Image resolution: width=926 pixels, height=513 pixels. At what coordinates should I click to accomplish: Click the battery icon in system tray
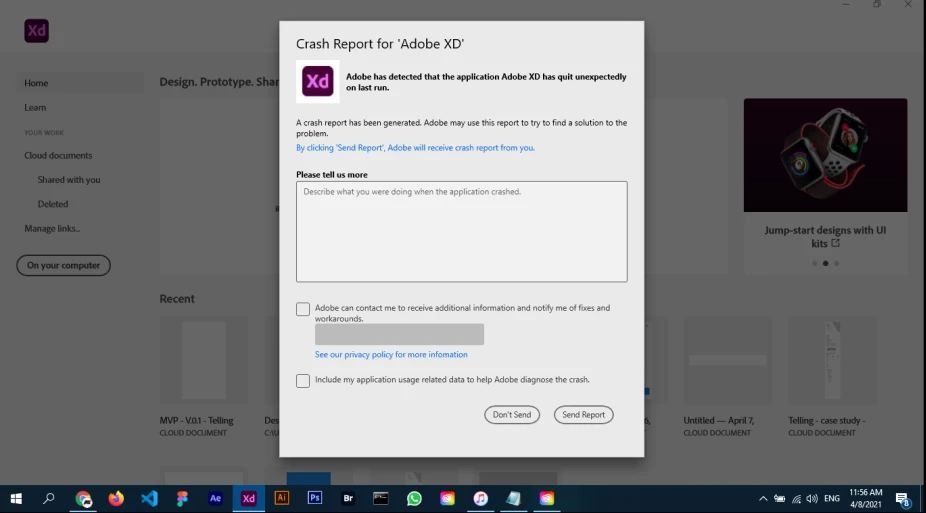pyautogui.click(x=780, y=499)
